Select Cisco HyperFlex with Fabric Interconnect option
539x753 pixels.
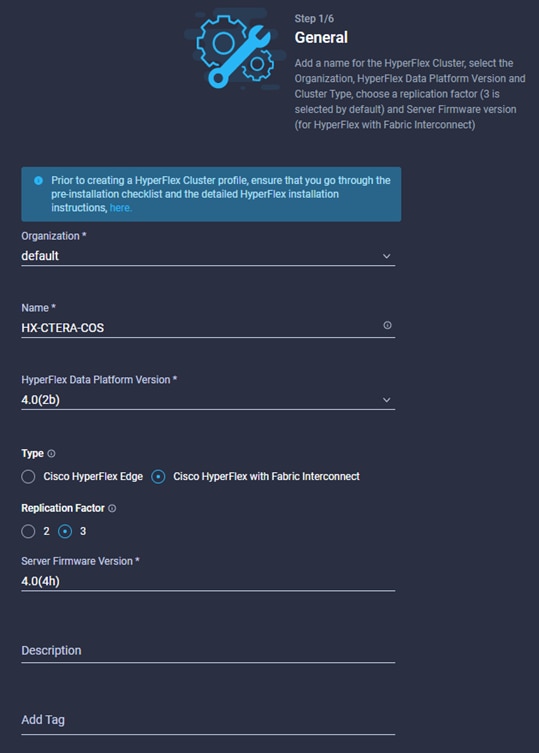(158, 476)
